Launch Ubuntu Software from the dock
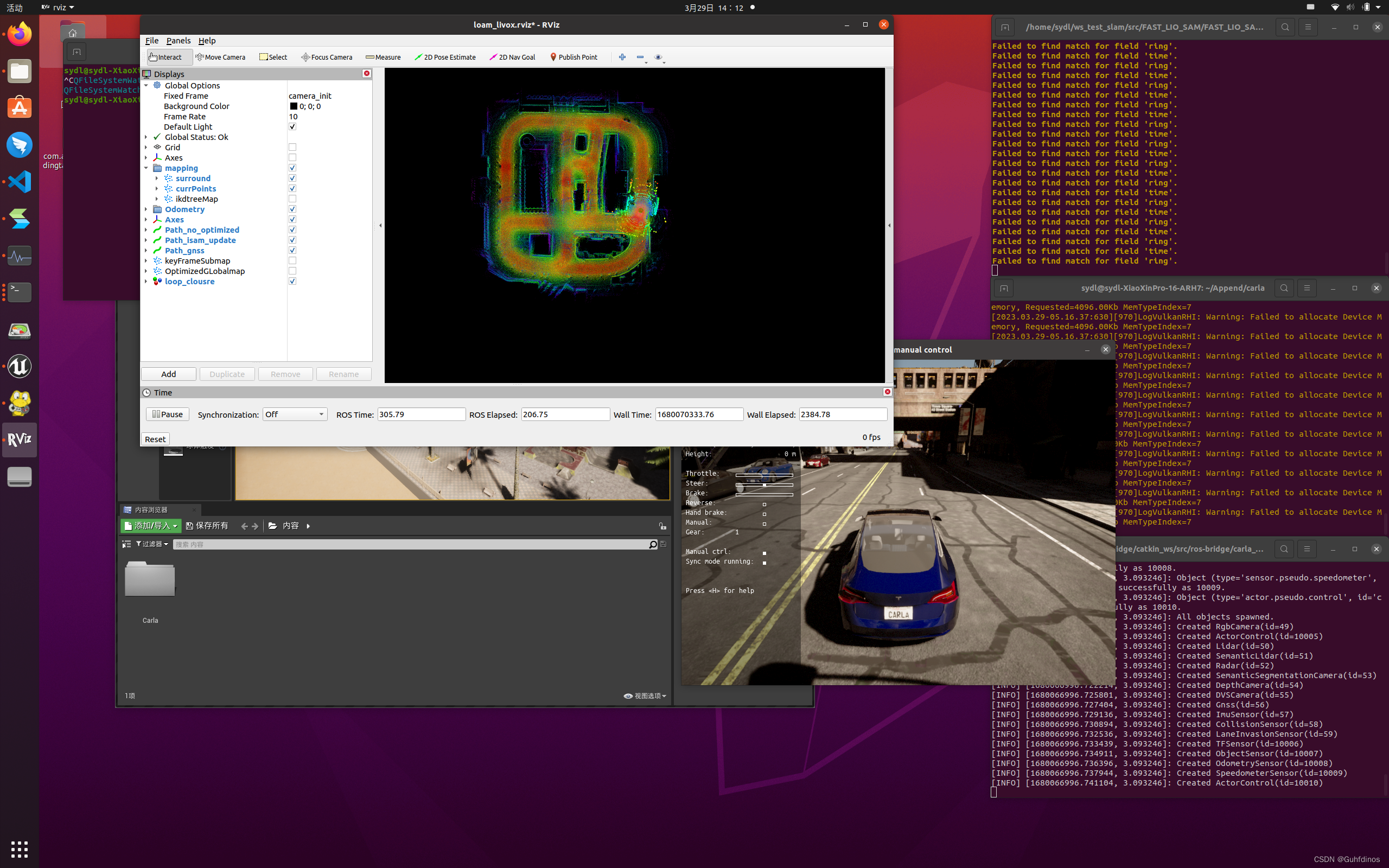The image size is (1389, 868). (20, 108)
